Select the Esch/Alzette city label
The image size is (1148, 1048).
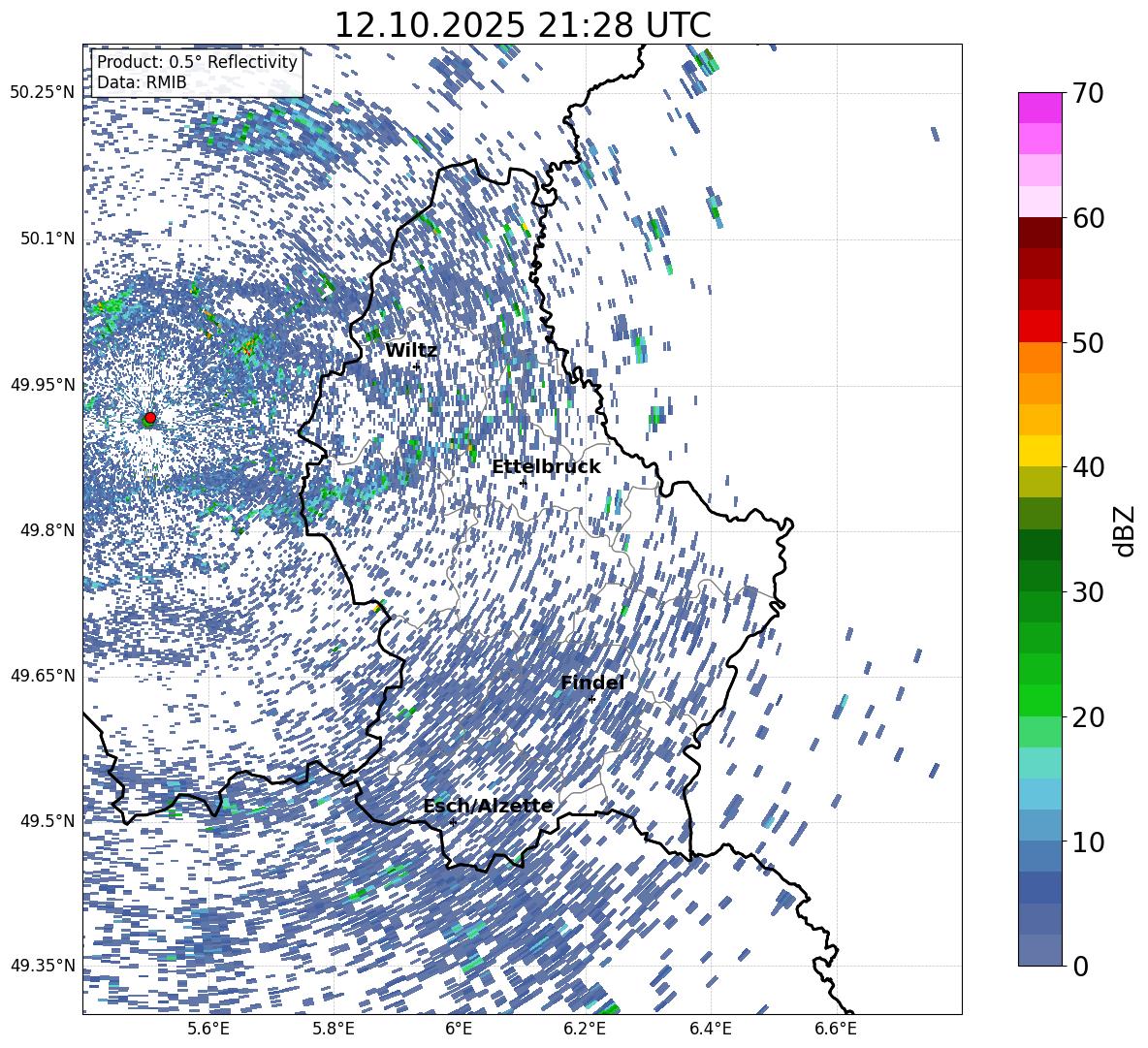pos(488,807)
